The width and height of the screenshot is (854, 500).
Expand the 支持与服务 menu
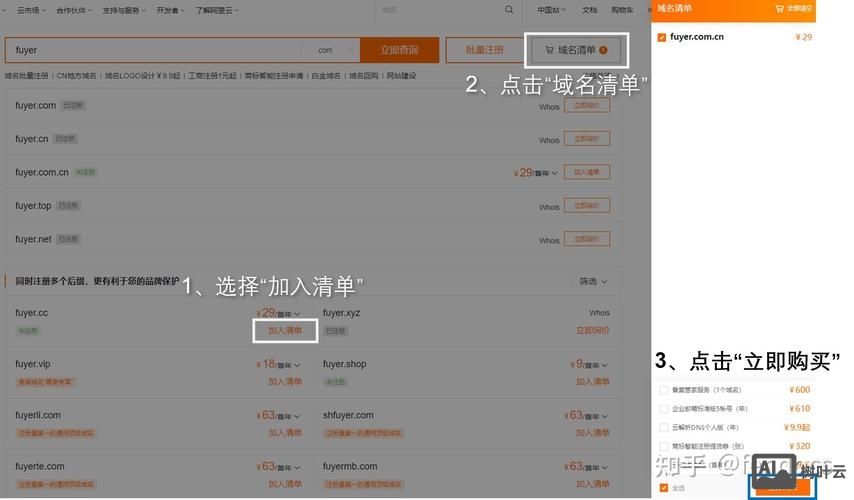point(124,10)
